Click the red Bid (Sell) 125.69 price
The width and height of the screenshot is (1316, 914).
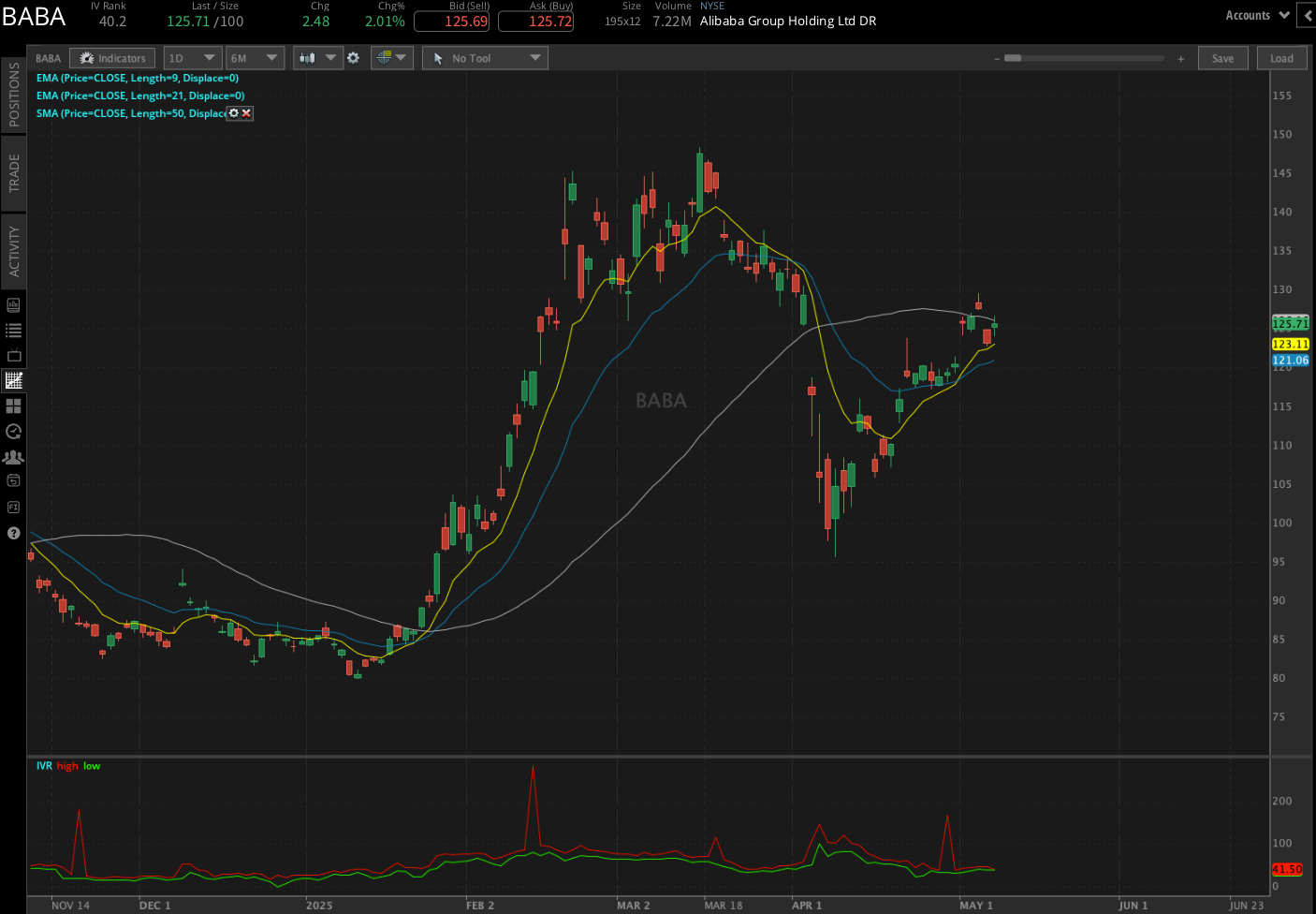[x=451, y=21]
